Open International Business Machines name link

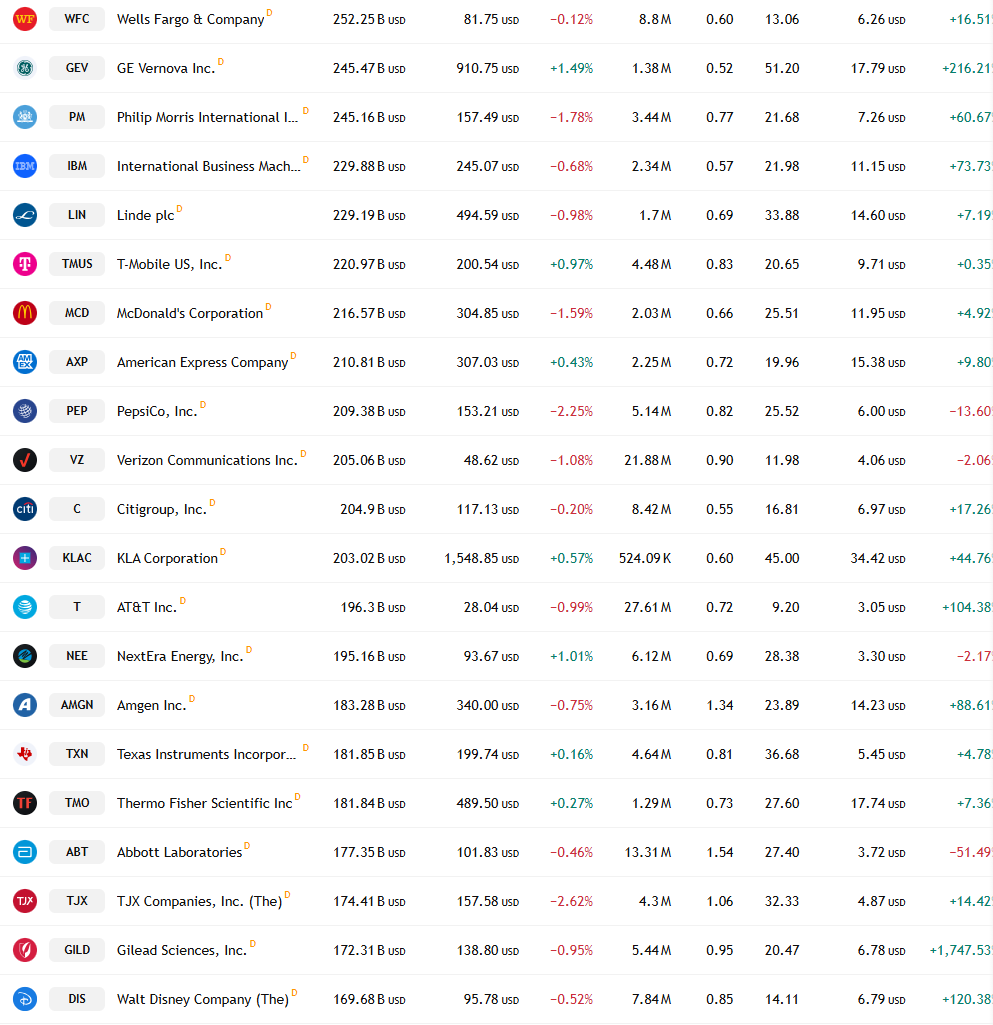209,167
